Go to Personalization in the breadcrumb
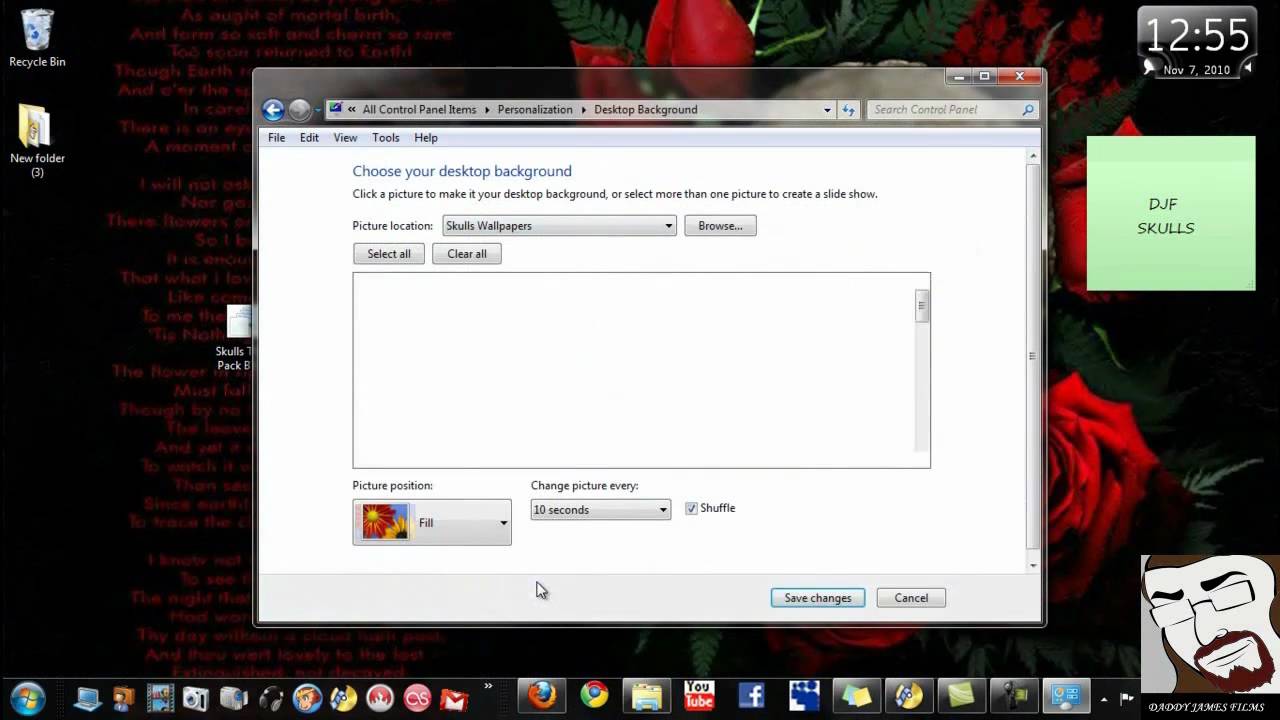The image size is (1280, 720). (535, 110)
